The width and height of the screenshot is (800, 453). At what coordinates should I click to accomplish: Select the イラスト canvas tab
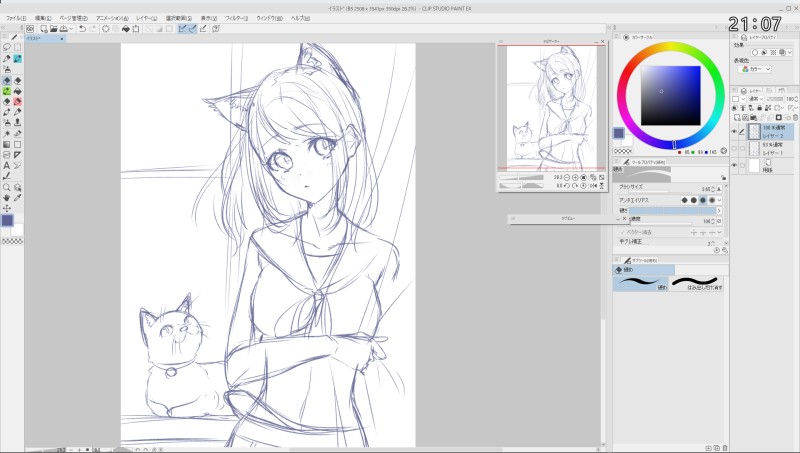coord(45,39)
